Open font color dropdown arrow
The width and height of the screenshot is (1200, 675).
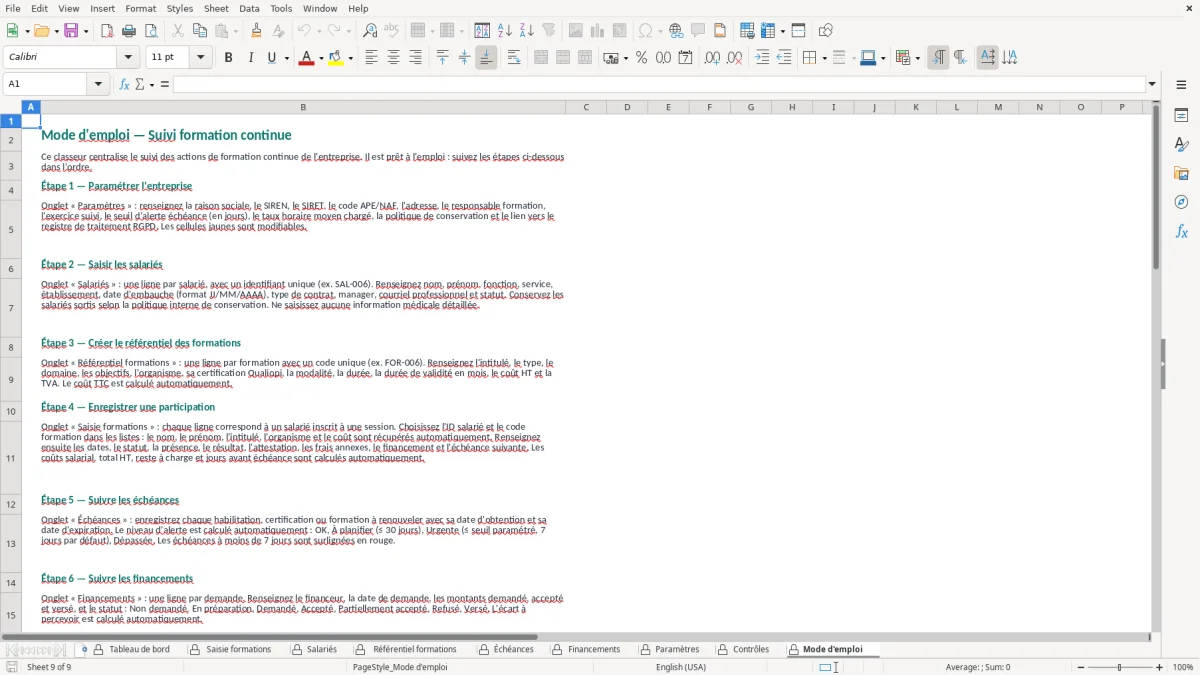pyautogui.click(x=320, y=58)
